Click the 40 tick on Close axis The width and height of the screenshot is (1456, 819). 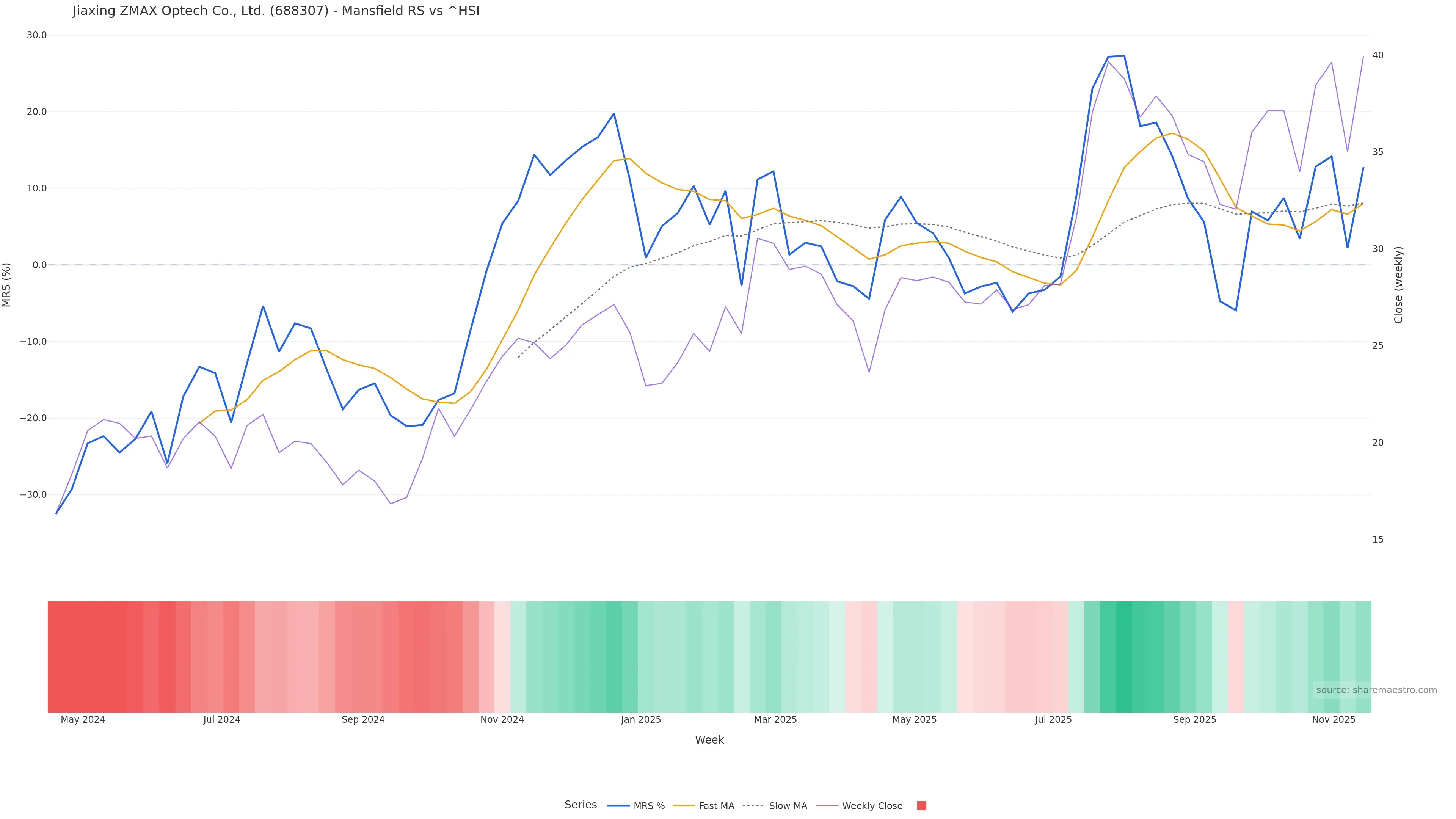coord(1378,55)
